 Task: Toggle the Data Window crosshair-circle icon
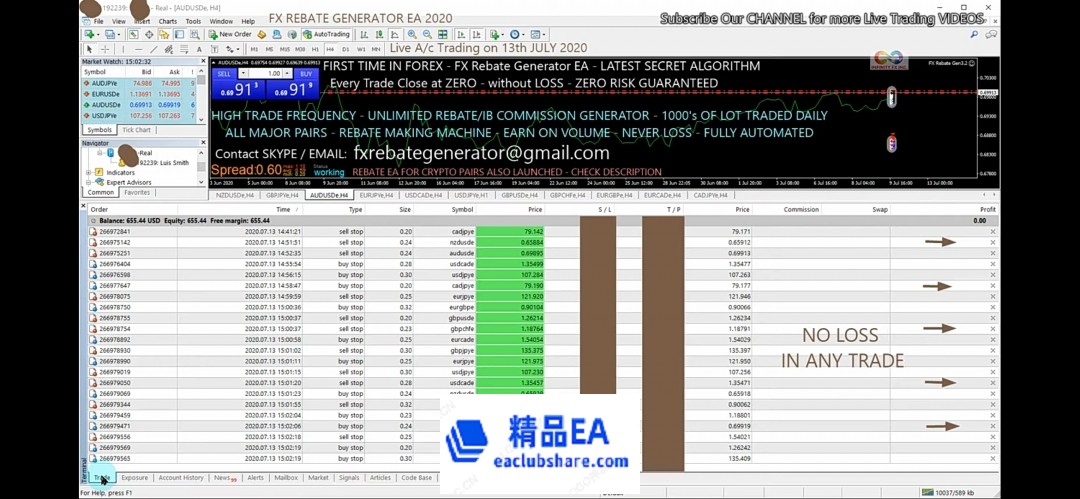(x=149, y=34)
